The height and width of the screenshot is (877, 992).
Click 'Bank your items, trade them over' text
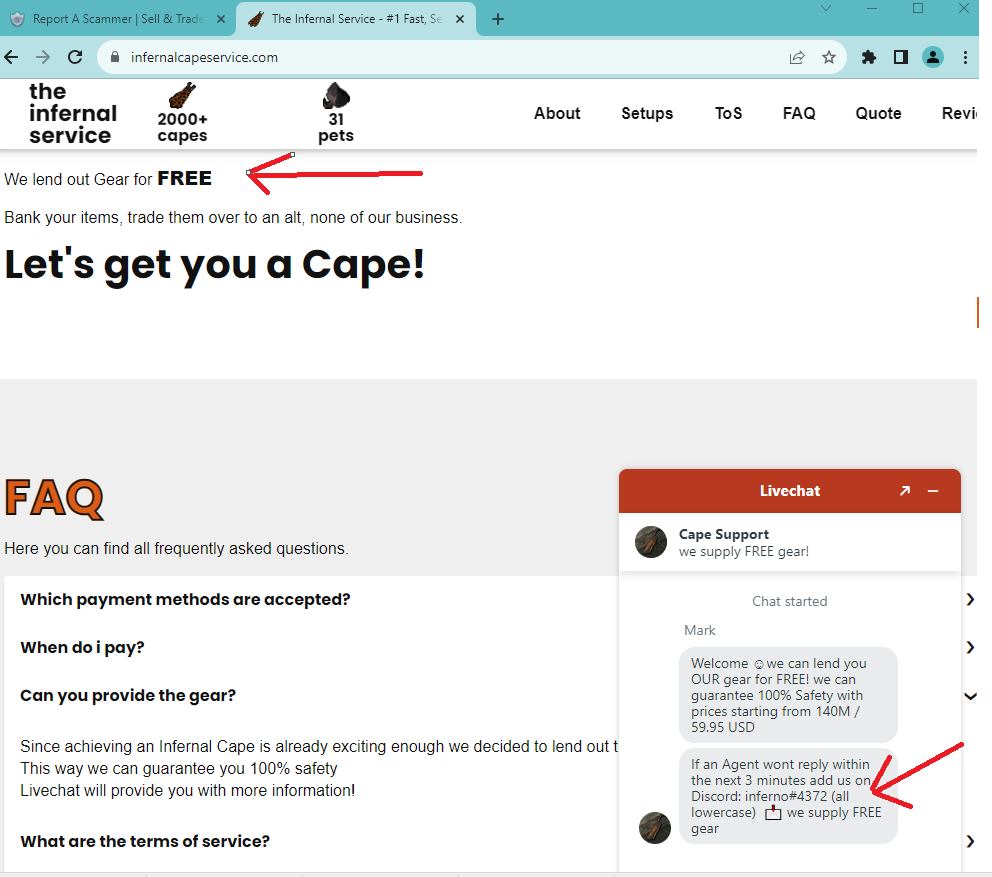click(233, 218)
